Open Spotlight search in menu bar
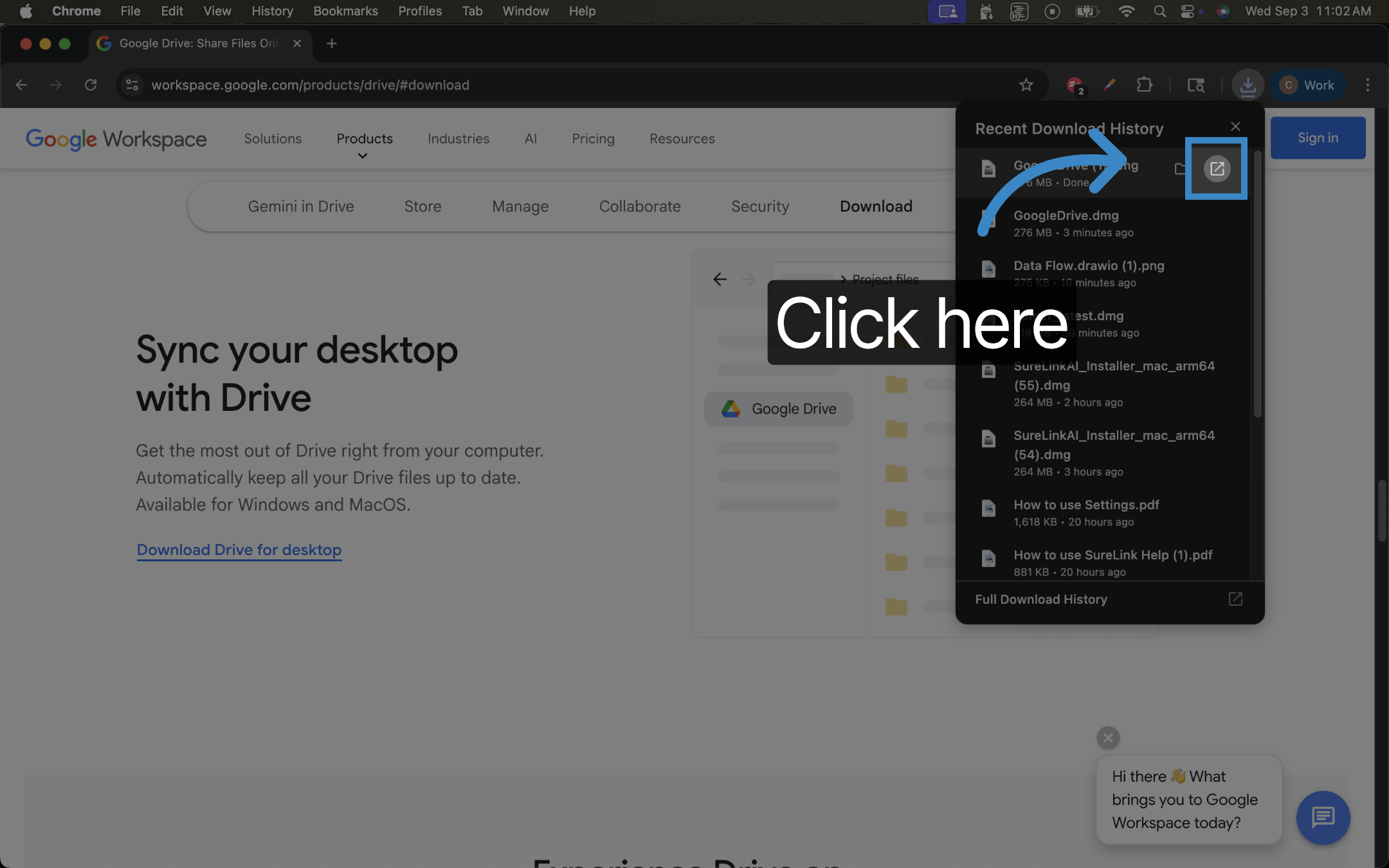 click(1159, 11)
